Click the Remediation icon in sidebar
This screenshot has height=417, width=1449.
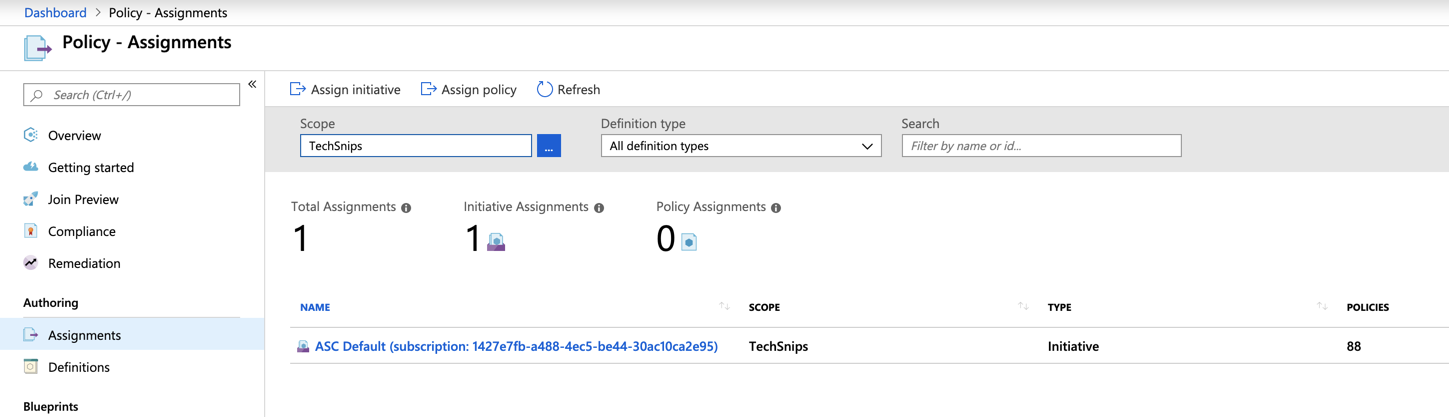click(x=31, y=263)
